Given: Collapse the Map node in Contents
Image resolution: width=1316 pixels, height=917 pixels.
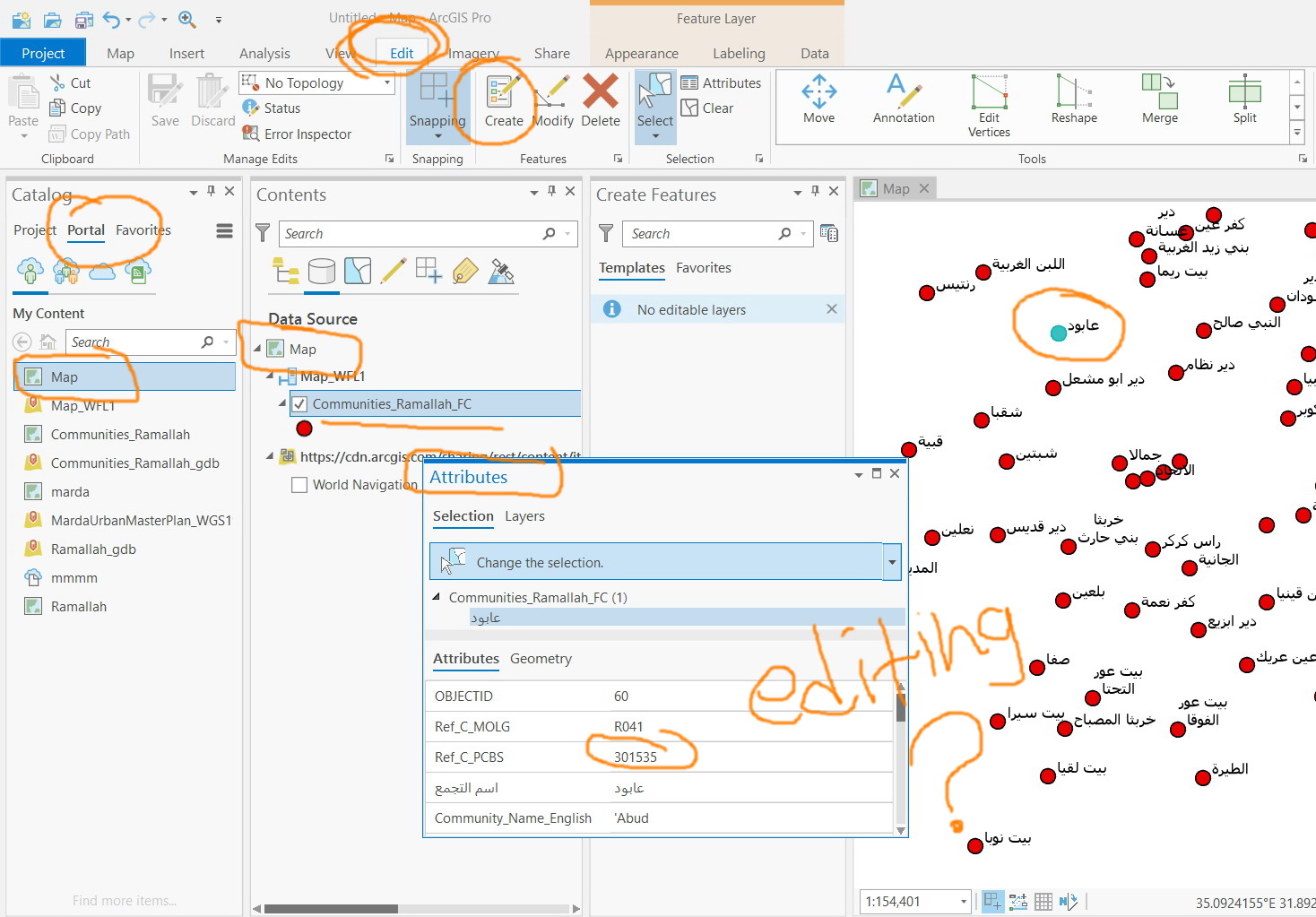Looking at the screenshot, I should [257, 349].
